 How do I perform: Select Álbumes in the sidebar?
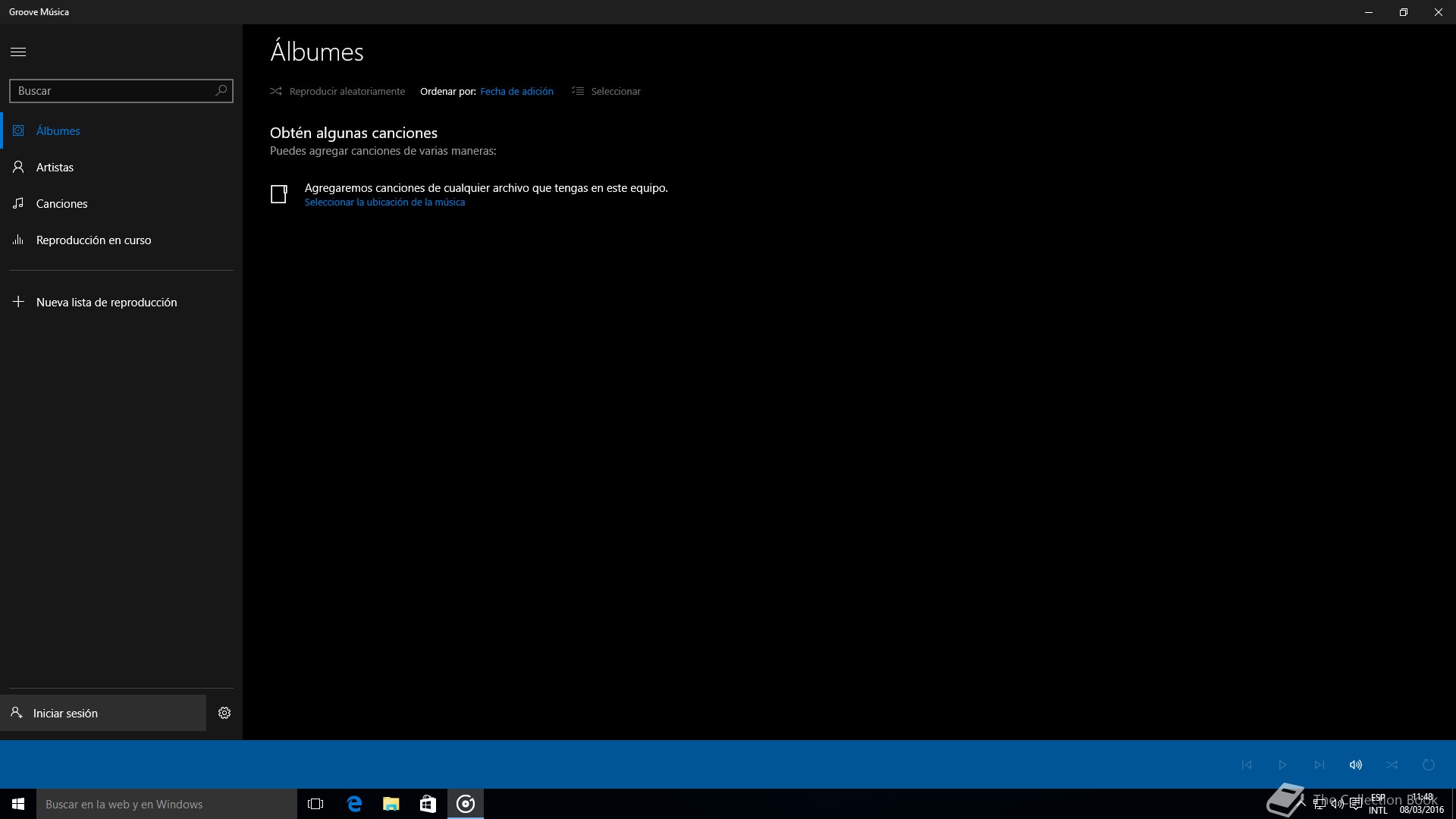point(121,130)
